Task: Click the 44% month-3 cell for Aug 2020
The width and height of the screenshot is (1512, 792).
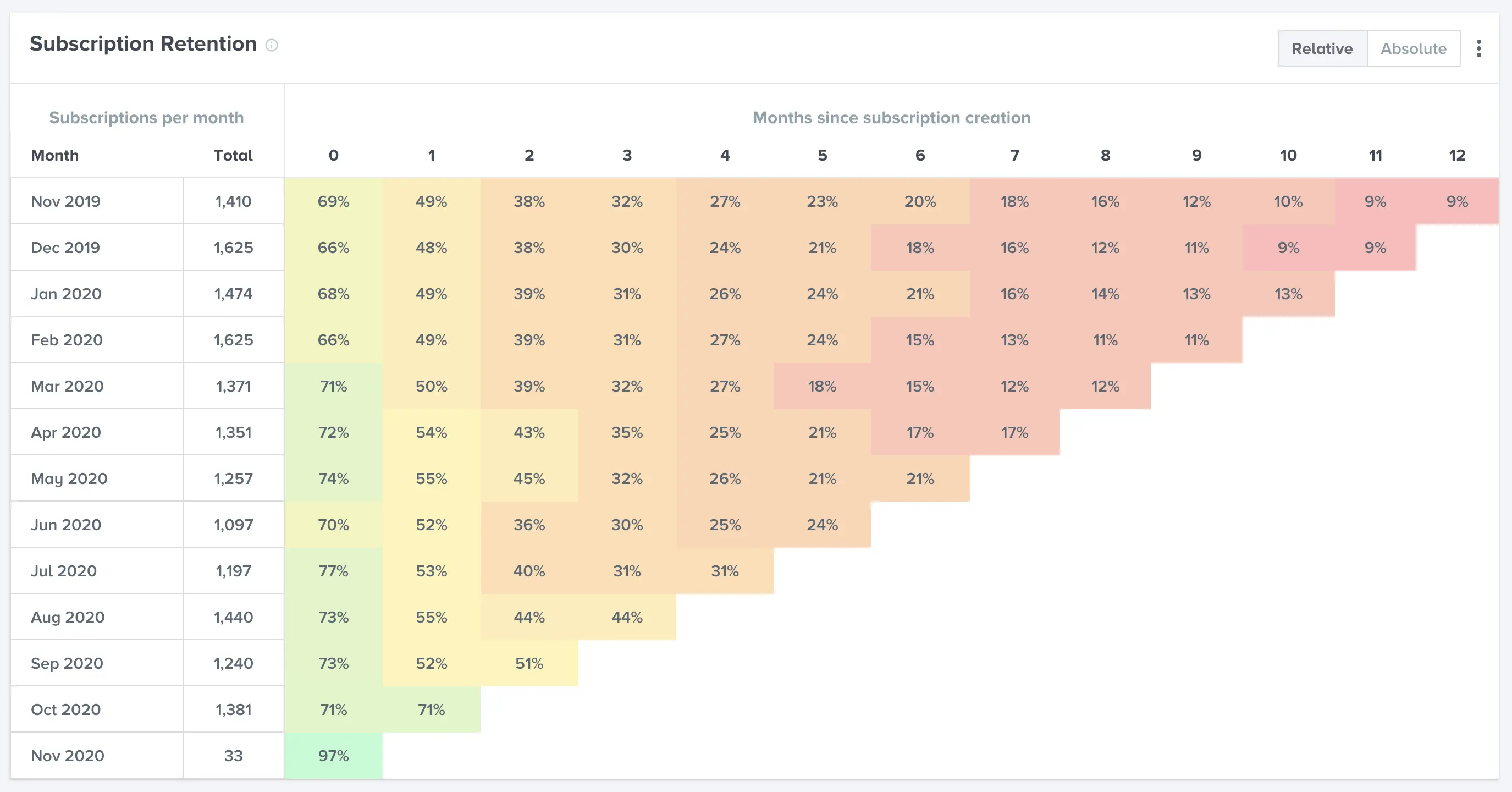Action: pos(627,617)
